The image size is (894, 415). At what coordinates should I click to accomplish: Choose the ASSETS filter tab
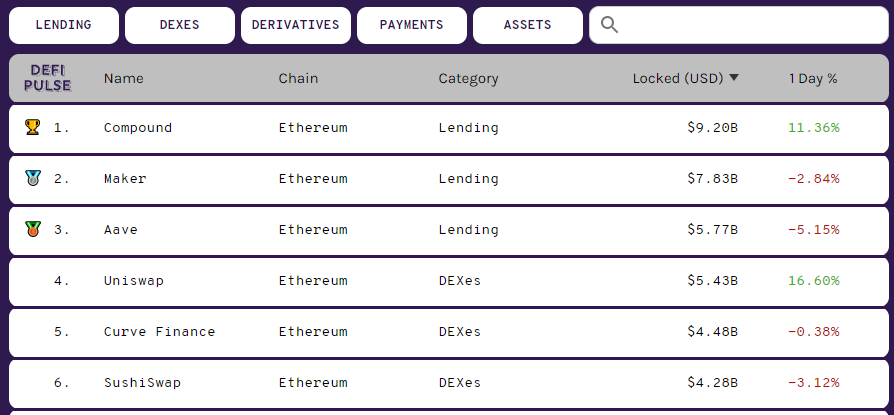coord(527,25)
